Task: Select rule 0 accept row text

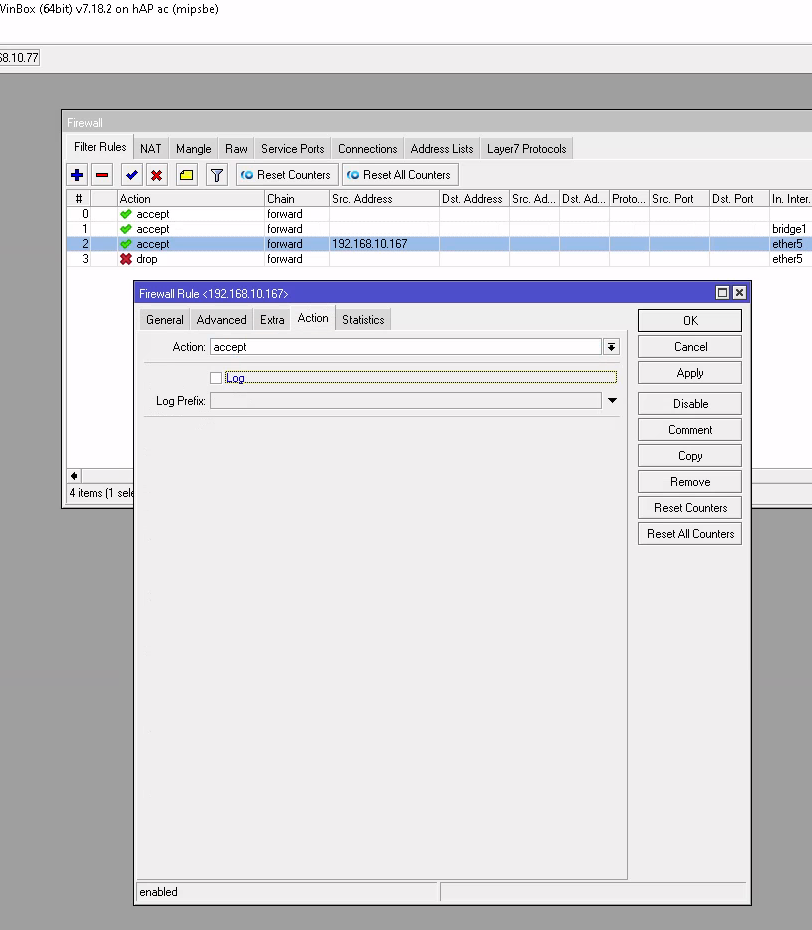Action: 152,214
